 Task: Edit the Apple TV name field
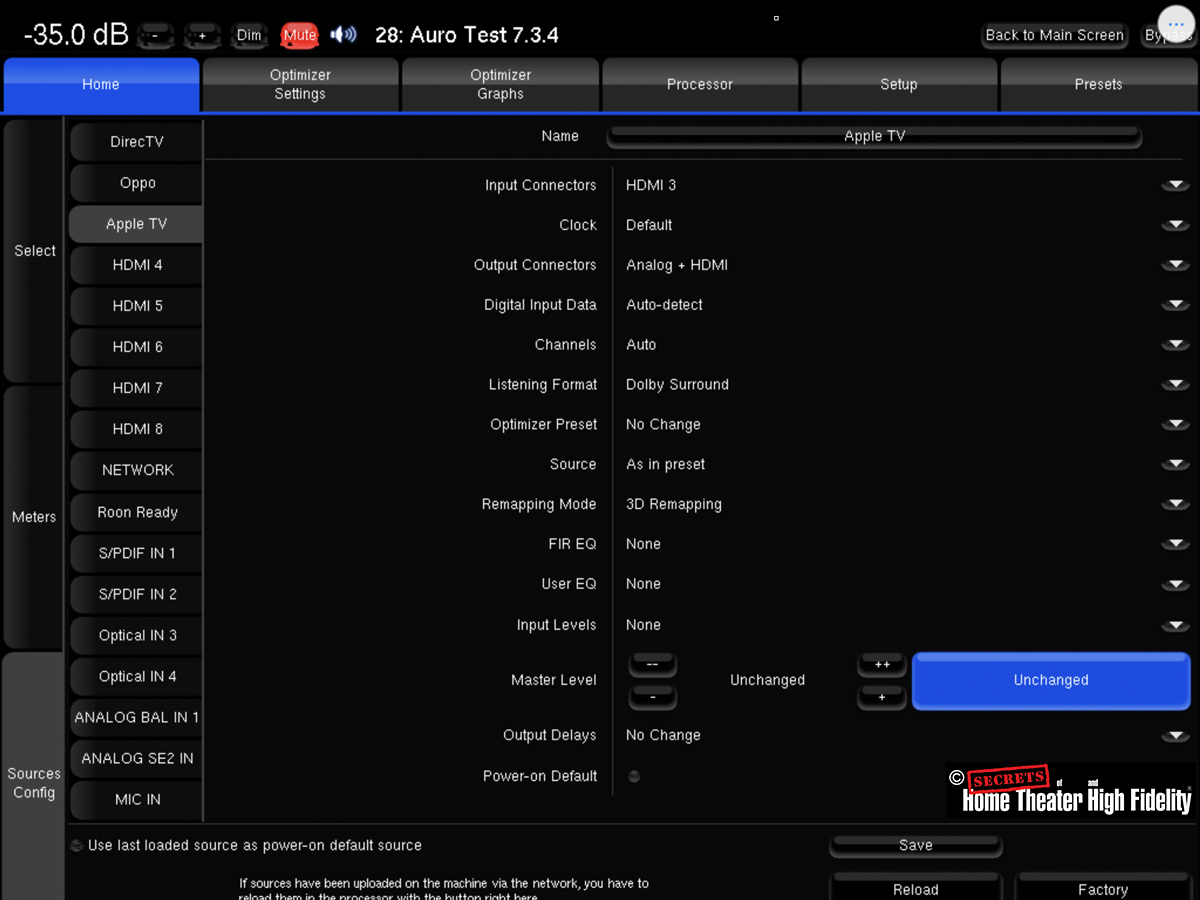click(875, 136)
